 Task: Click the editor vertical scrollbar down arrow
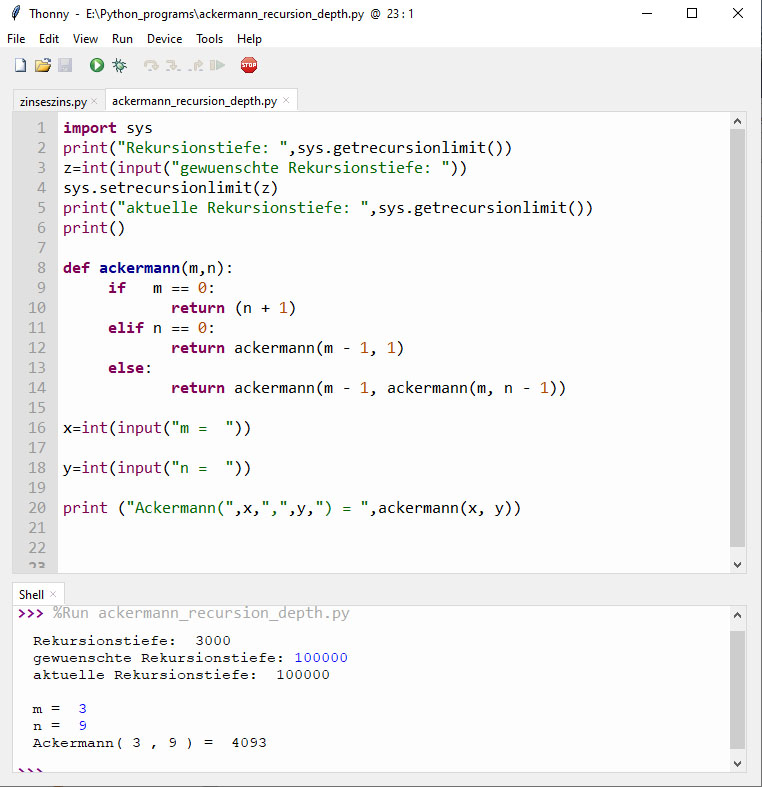[x=738, y=565]
